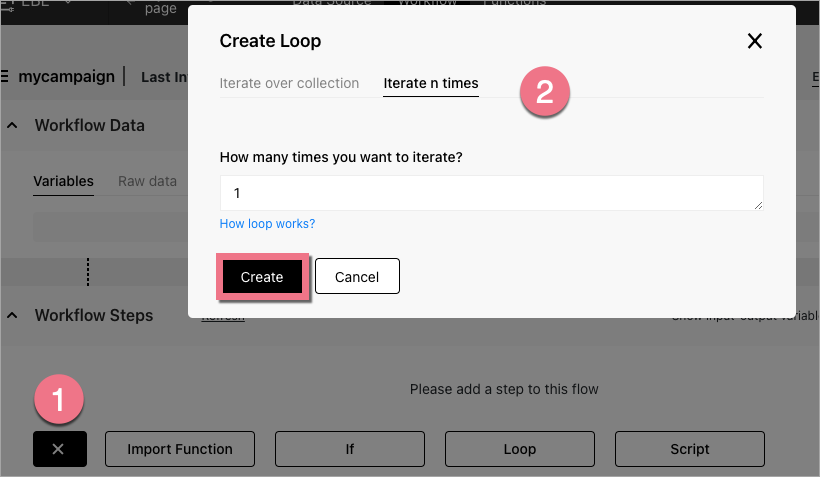The width and height of the screenshot is (820, 477).
Task: Cancel the loop creation
Action: coord(357,277)
